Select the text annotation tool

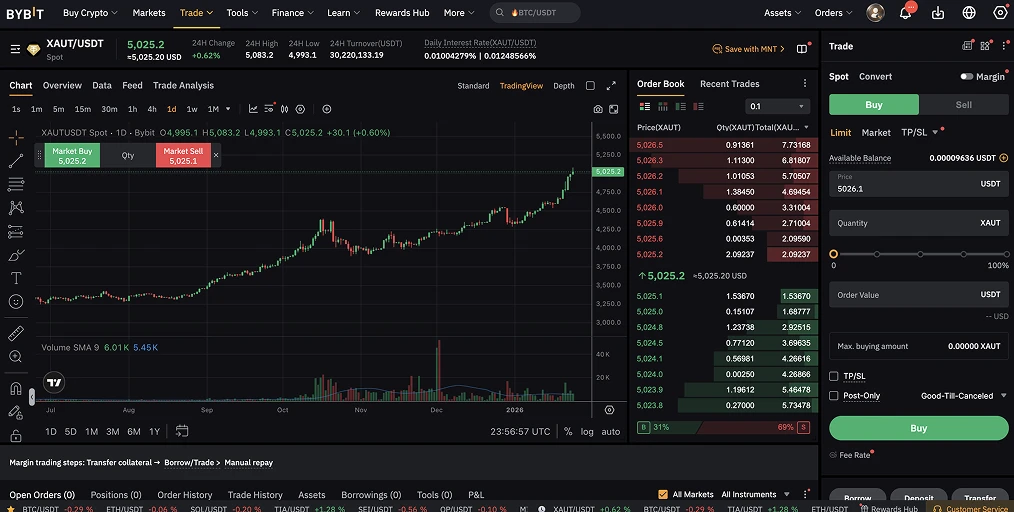16,278
